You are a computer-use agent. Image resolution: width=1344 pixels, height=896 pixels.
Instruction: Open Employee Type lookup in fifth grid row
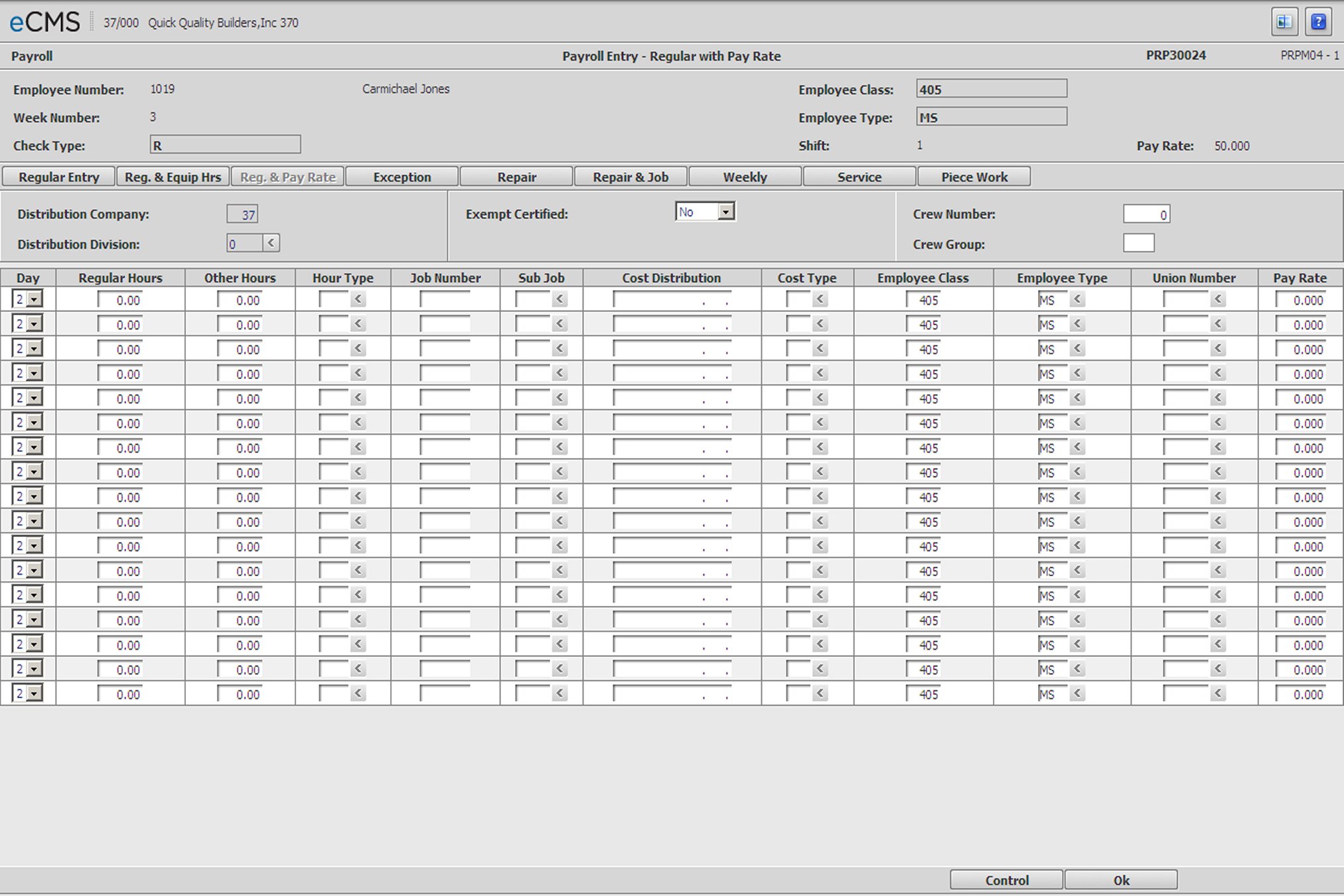pyautogui.click(x=1078, y=398)
